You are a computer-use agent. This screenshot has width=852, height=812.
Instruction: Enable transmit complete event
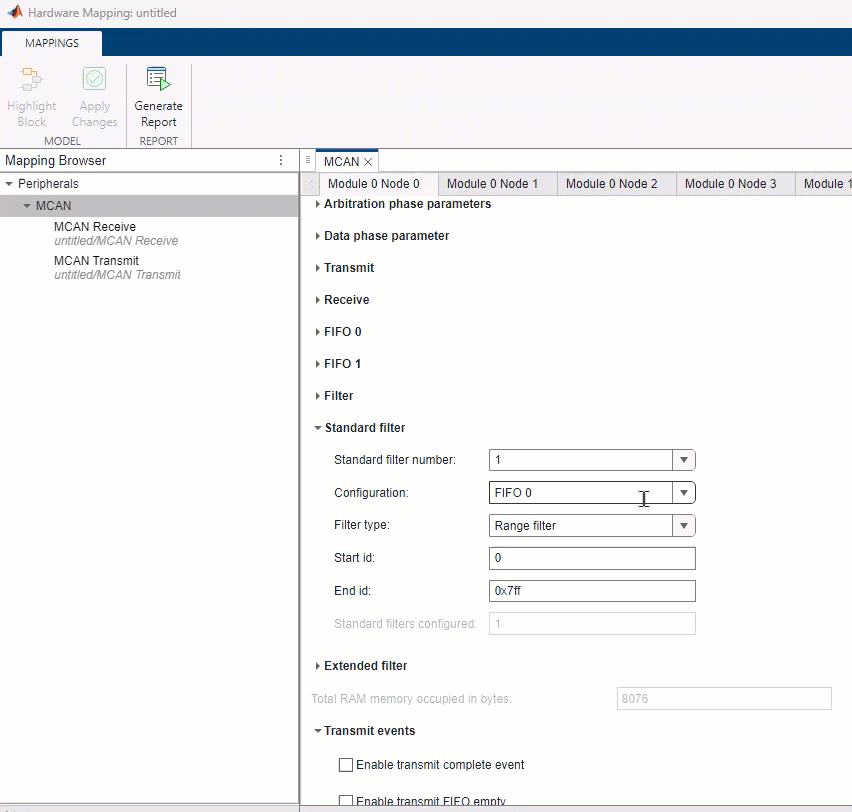(x=345, y=764)
